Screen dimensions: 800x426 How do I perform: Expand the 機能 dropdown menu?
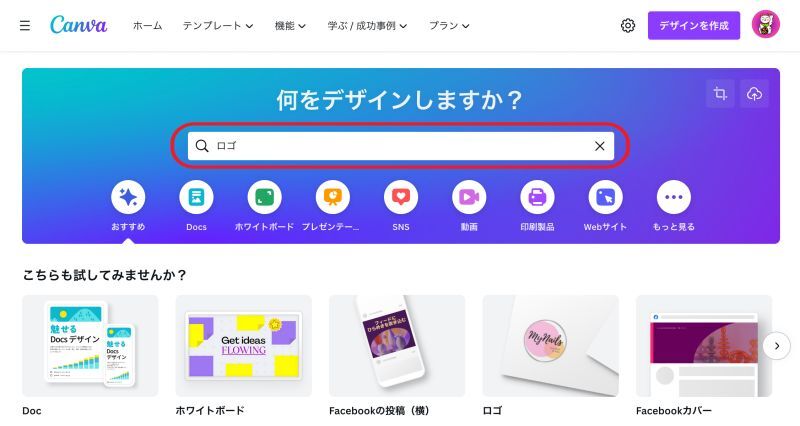tap(290, 26)
